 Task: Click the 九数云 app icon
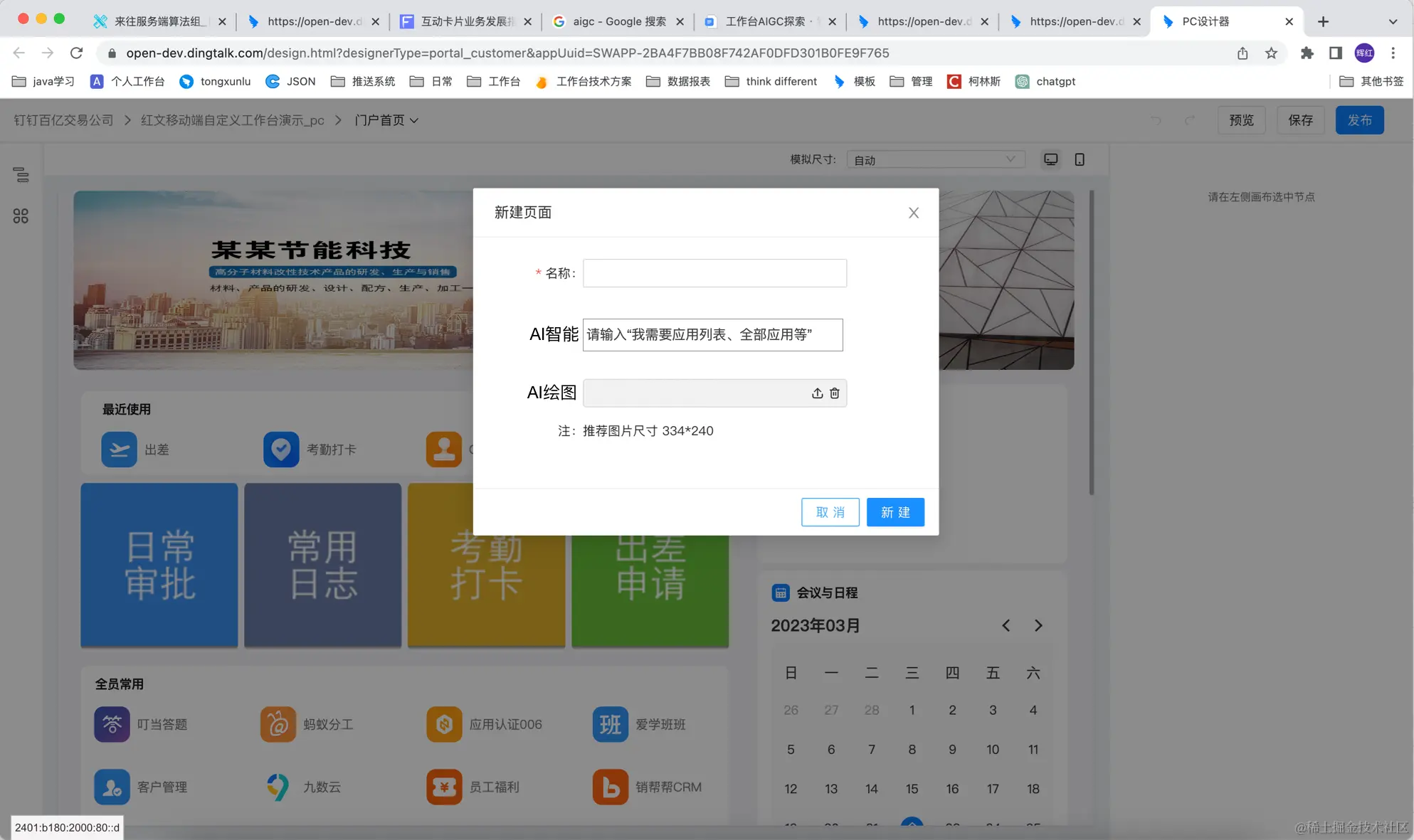[x=278, y=787]
